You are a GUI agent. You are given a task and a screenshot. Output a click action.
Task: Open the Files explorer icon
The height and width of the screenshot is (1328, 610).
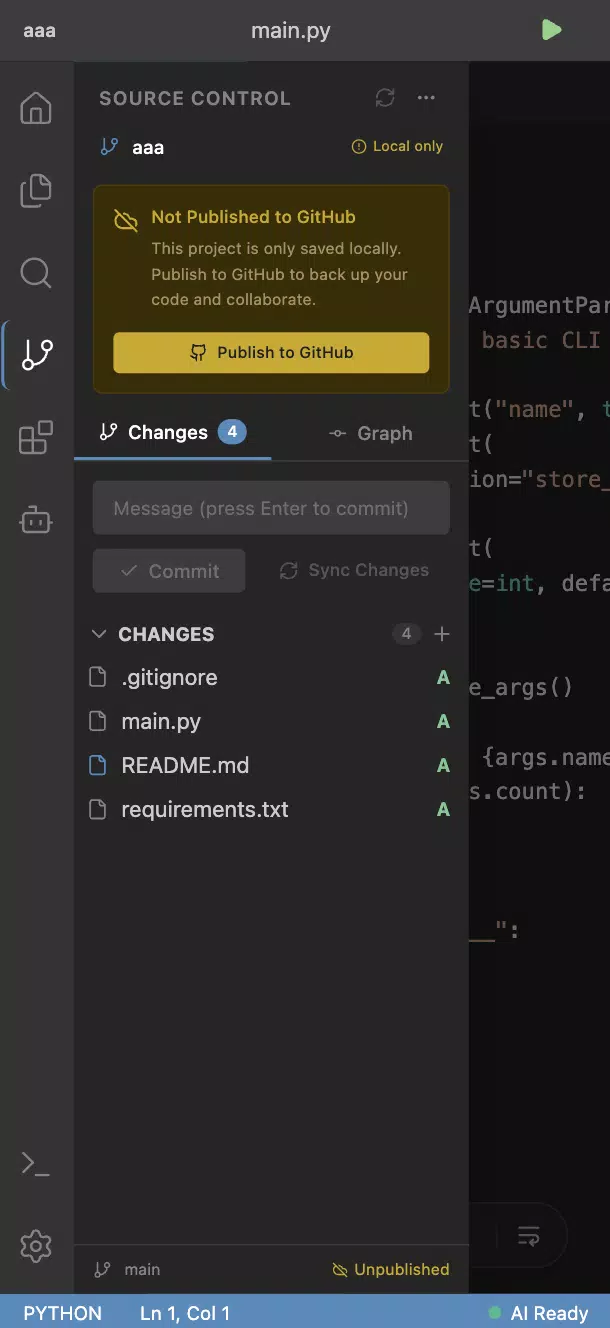pos(36,190)
